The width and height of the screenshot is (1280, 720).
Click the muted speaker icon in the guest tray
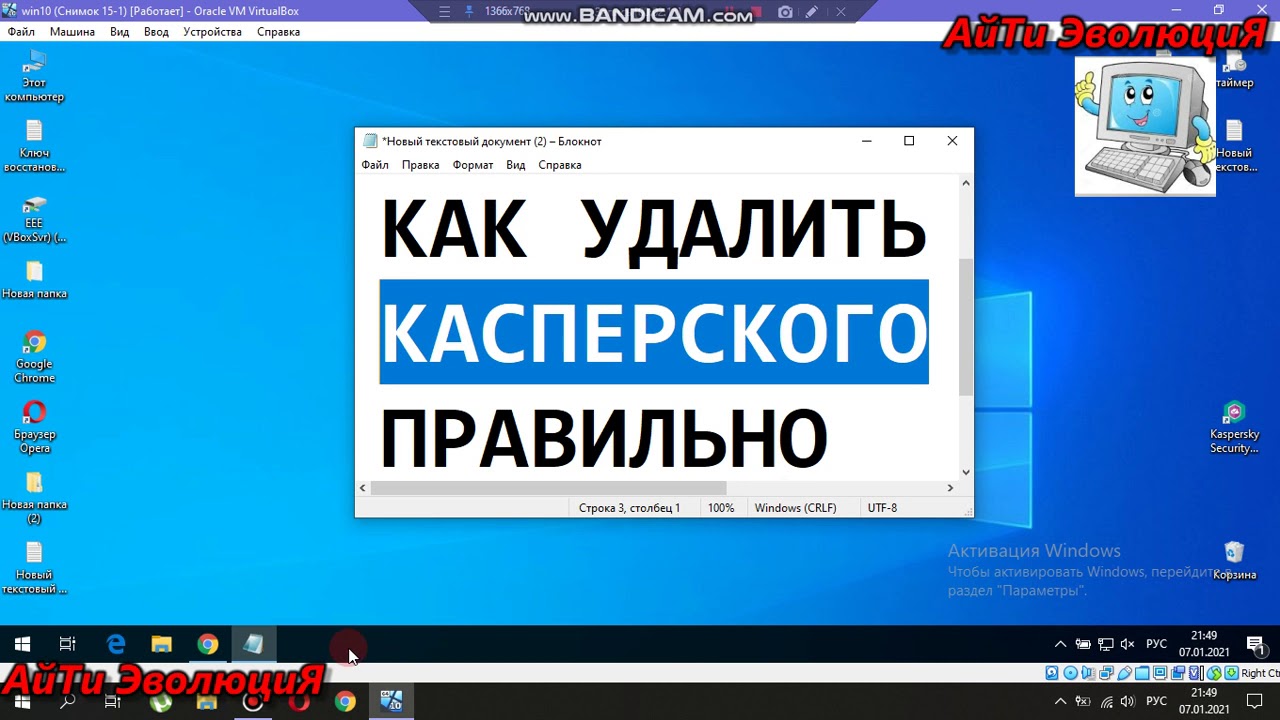click(x=1128, y=644)
